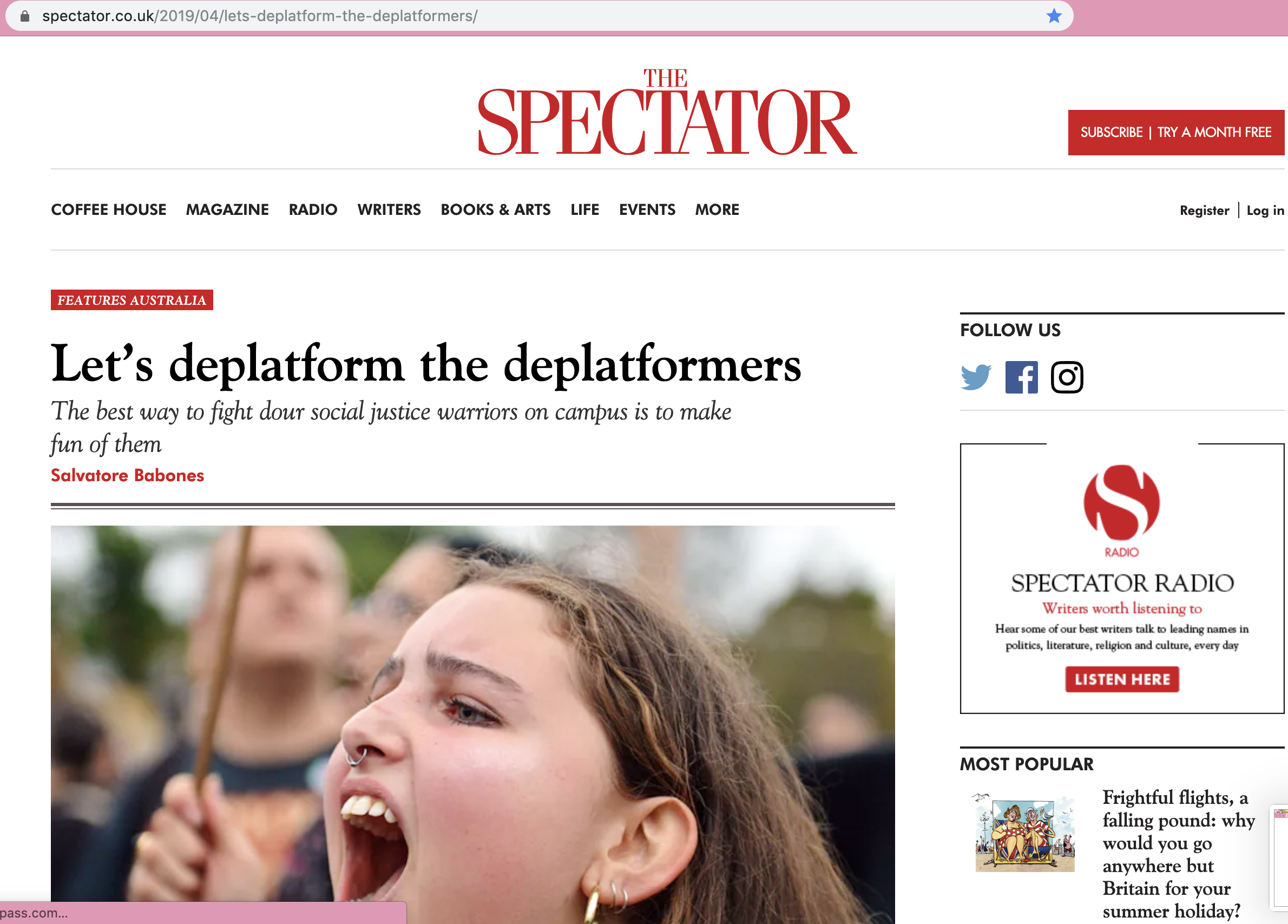This screenshot has width=1288, height=924.
Task: Open the Frightful flights cartoon thumbnail
Action: pyautogui.click(x=1024, y=833)
